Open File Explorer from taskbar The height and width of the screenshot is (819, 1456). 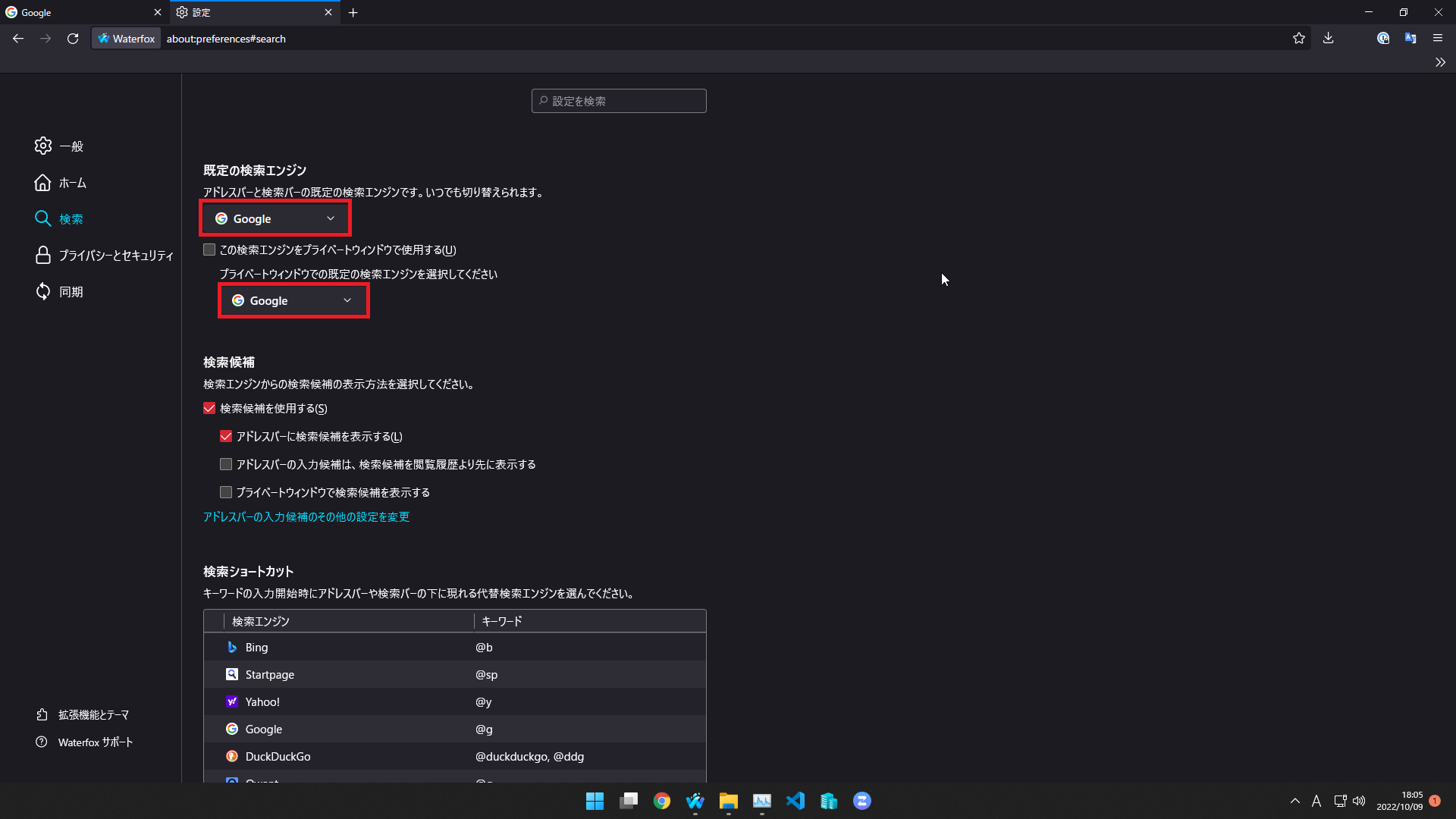click(729, 801)
